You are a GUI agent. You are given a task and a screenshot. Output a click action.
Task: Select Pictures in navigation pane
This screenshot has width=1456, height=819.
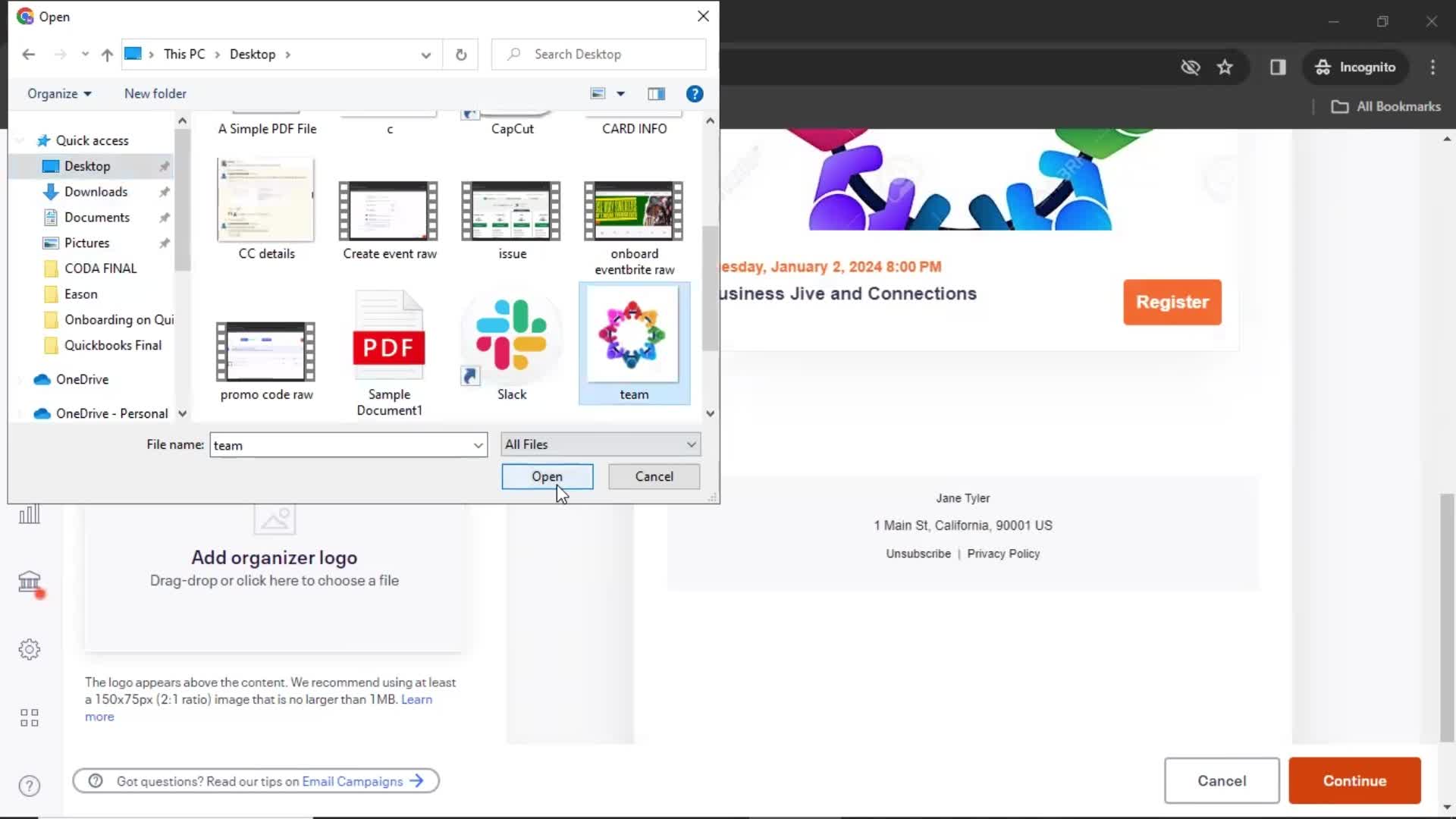(86, 243)
